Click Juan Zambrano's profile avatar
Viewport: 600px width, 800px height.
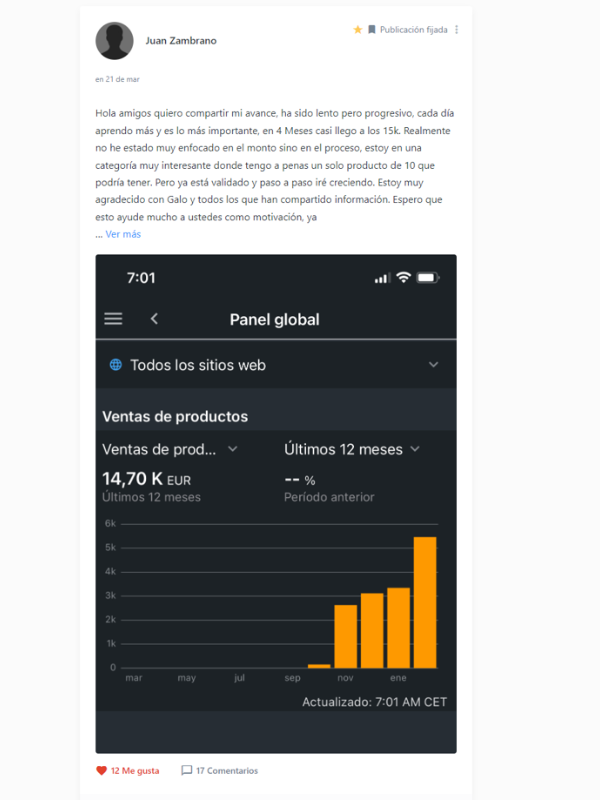coord(114,41)
